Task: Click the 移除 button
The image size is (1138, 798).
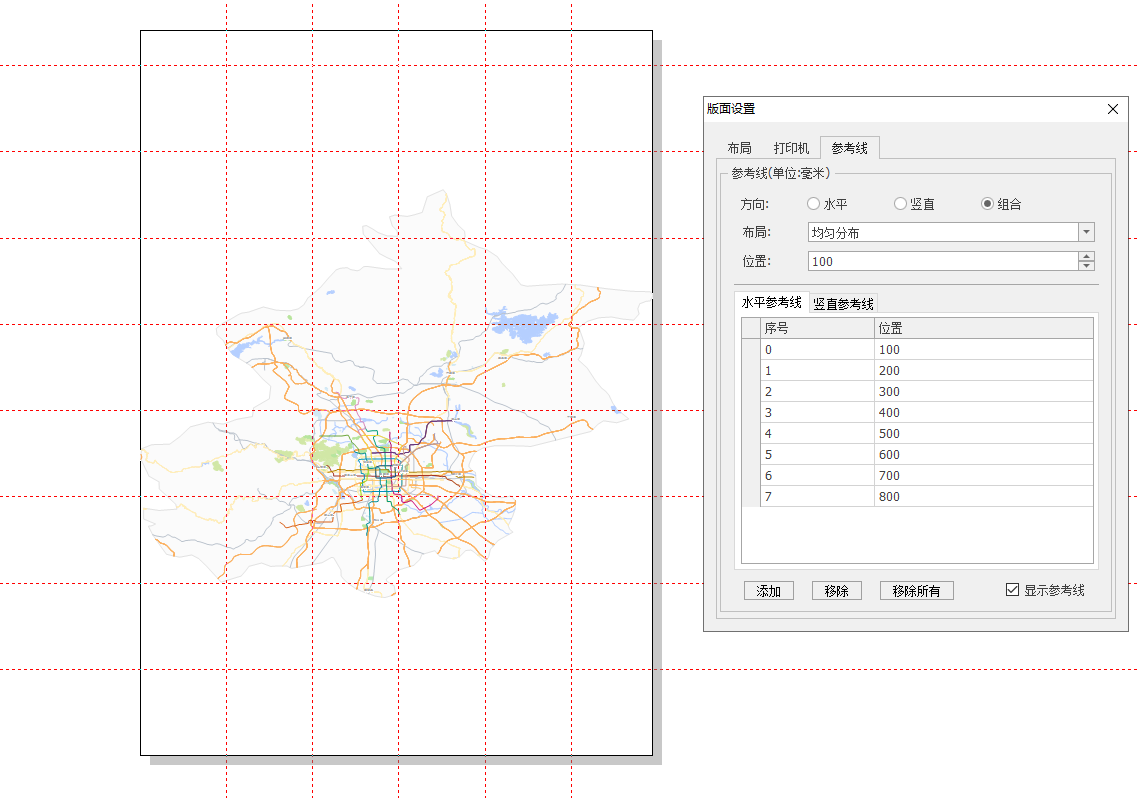Action: pos(836,591)
